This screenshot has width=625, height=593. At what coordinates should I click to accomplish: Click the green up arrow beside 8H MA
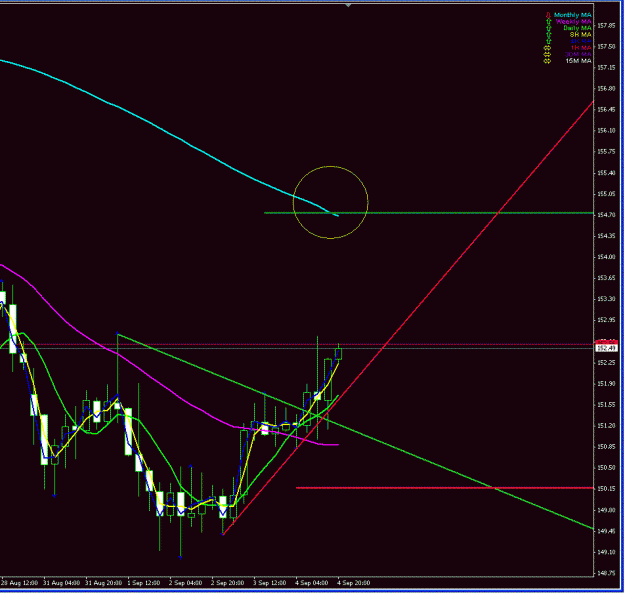(548, 35)
